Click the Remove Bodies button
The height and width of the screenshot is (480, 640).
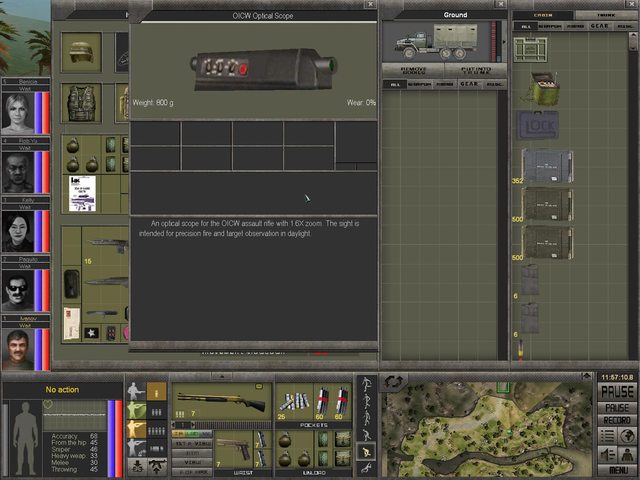coord(413,70)
